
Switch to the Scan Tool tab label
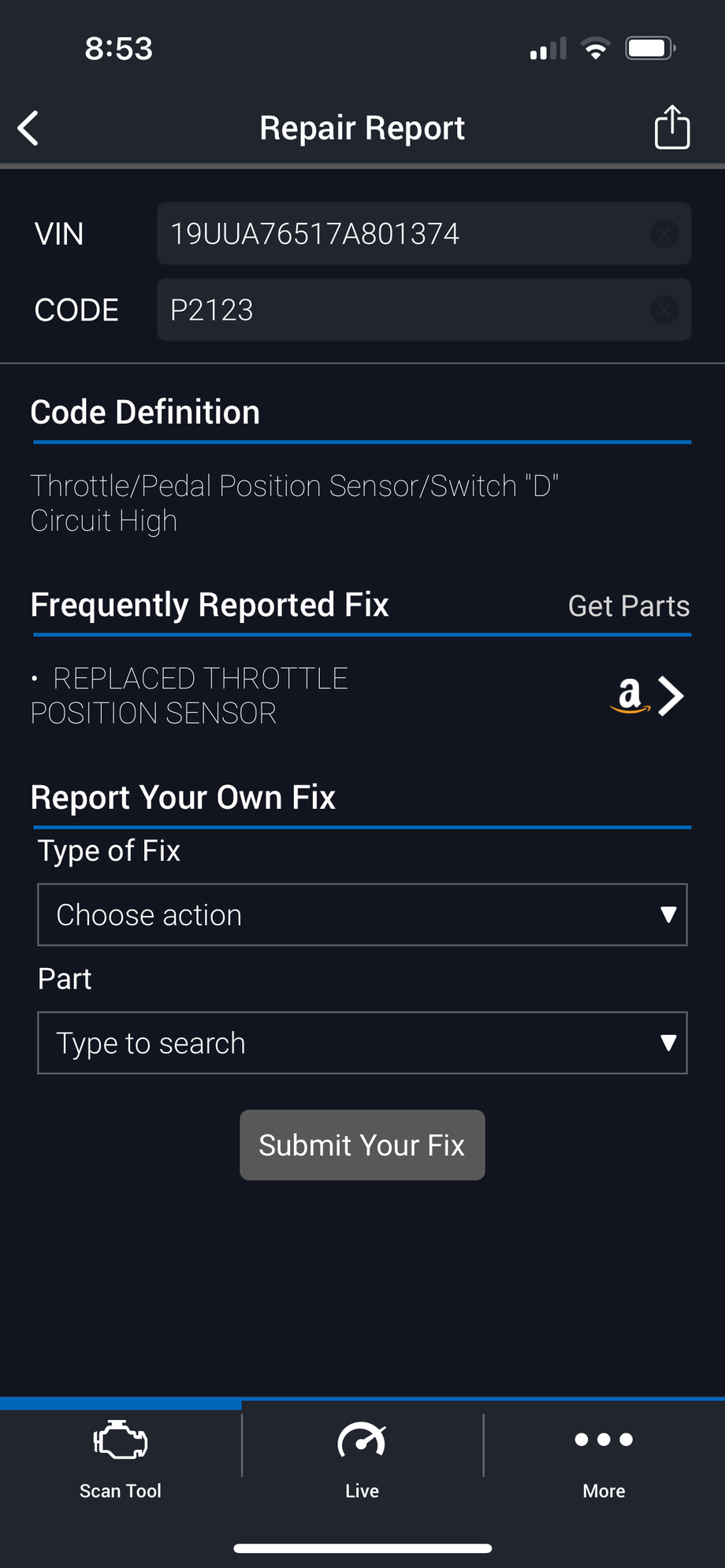[121, 1491]
